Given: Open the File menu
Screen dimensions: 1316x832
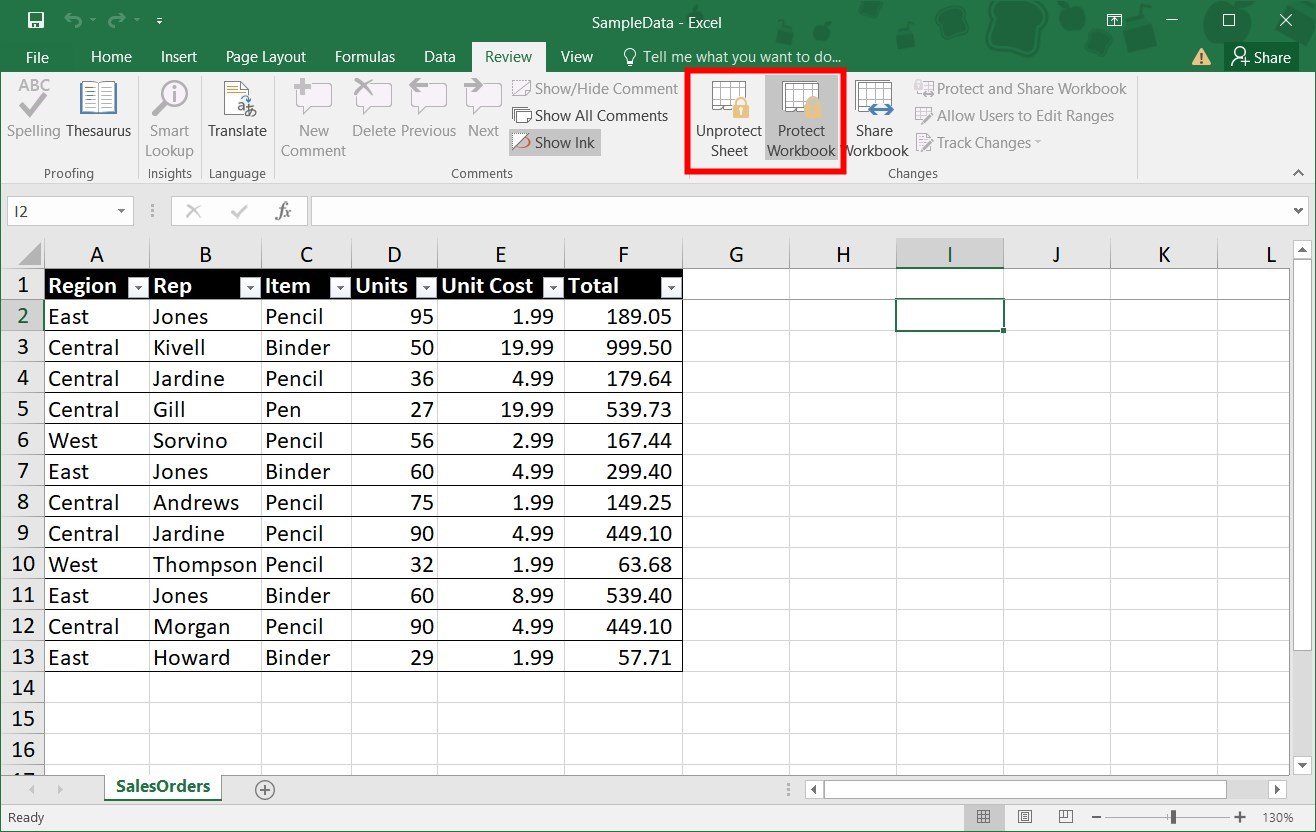Looking at the screenshot, I should [x=37, y=57].
